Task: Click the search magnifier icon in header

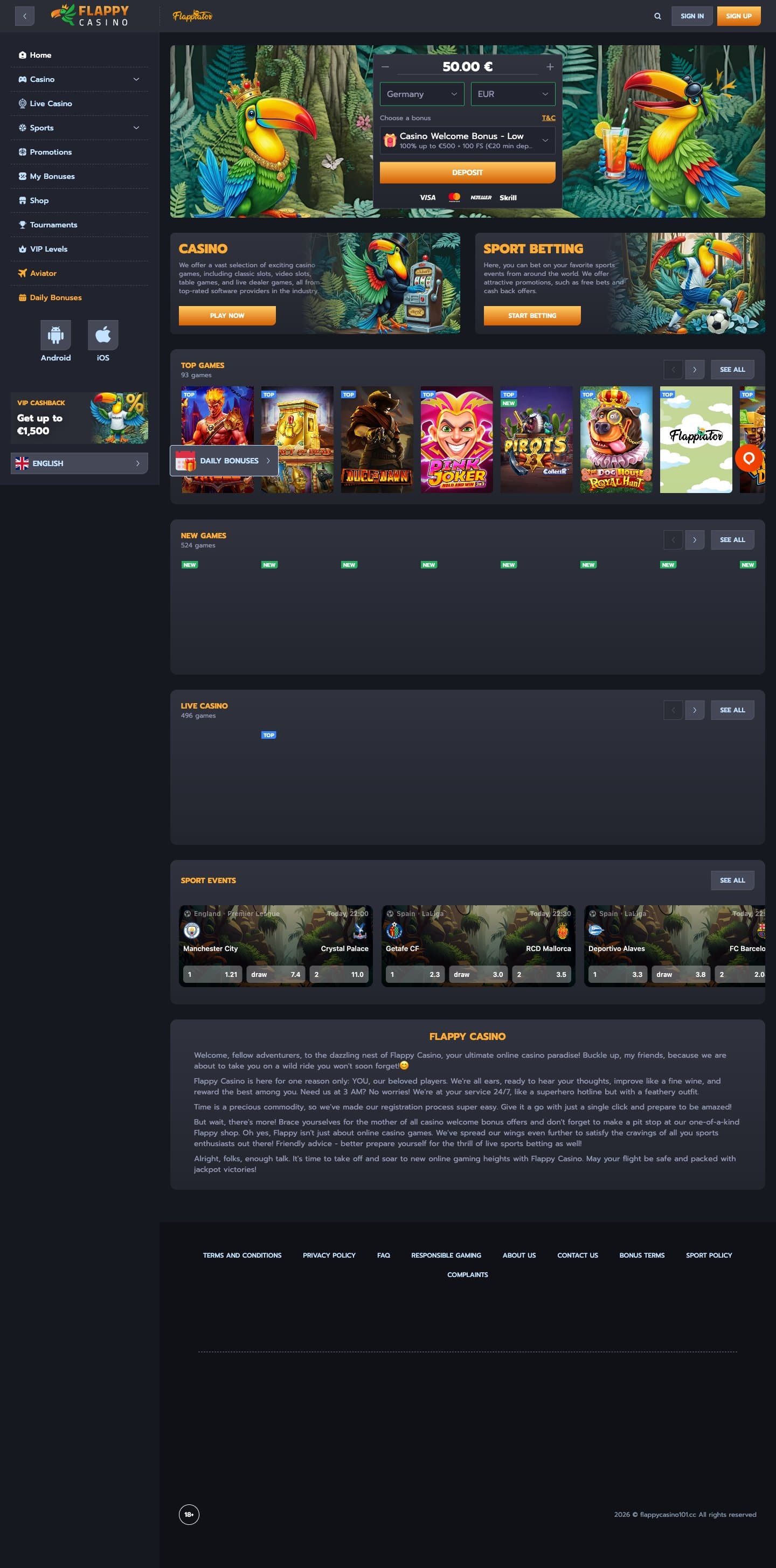Action: [x=657, y=17]
